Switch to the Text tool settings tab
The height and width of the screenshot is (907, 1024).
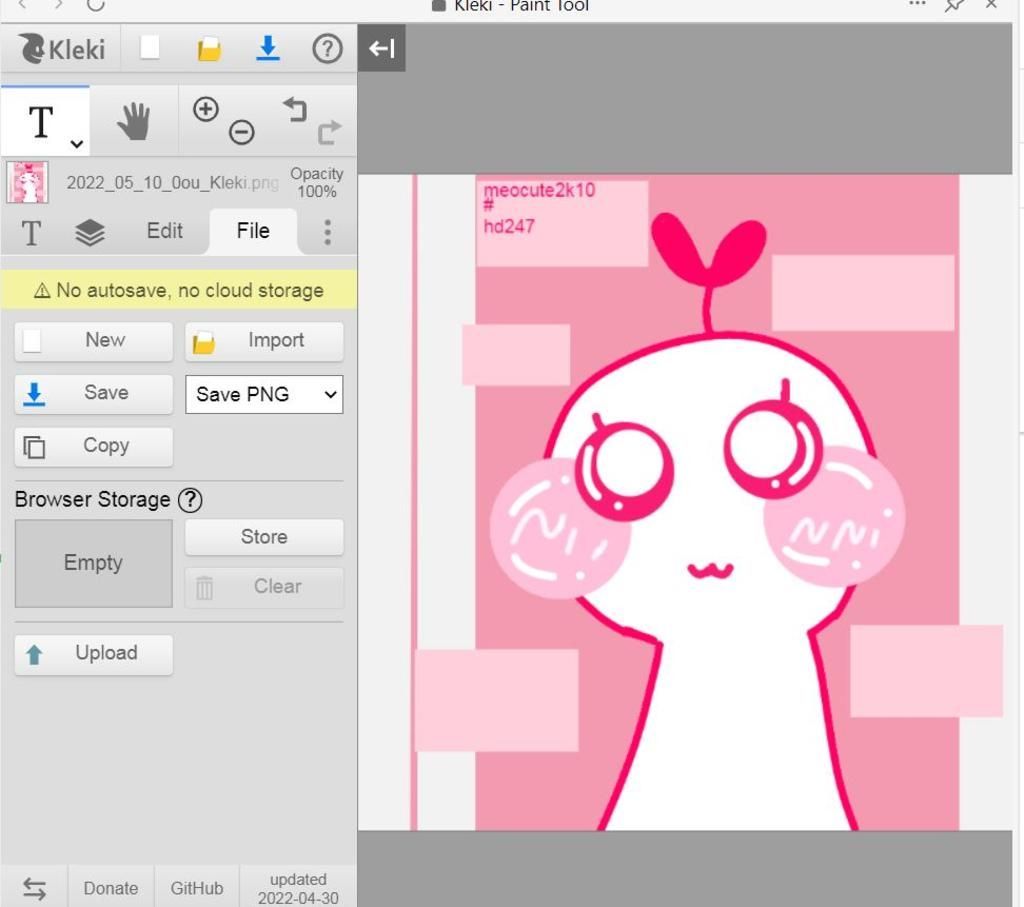pyautogui.click(x=31, y=232)
